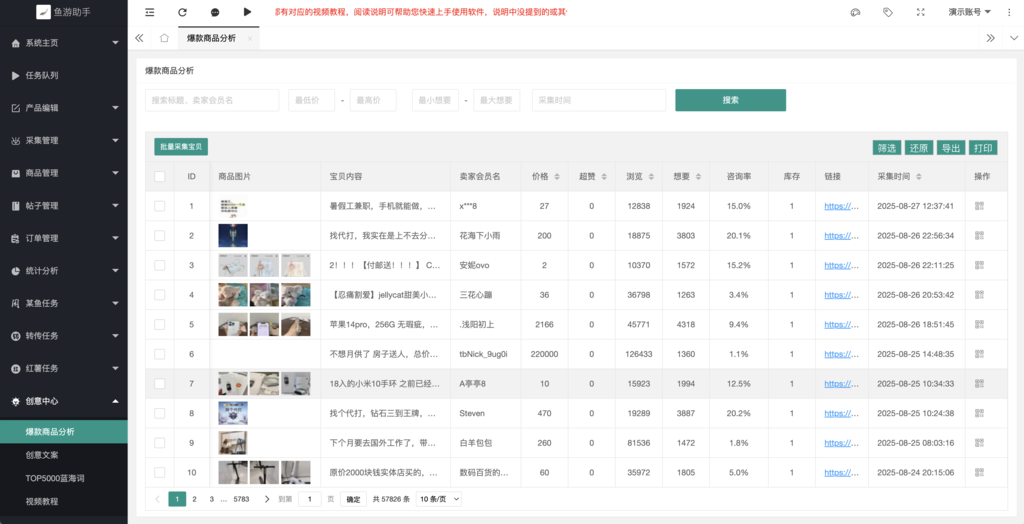The width and height of the screenshot is (1024, 524).
Task: Click the tag icon in the header
Action: tap(888, 12)
